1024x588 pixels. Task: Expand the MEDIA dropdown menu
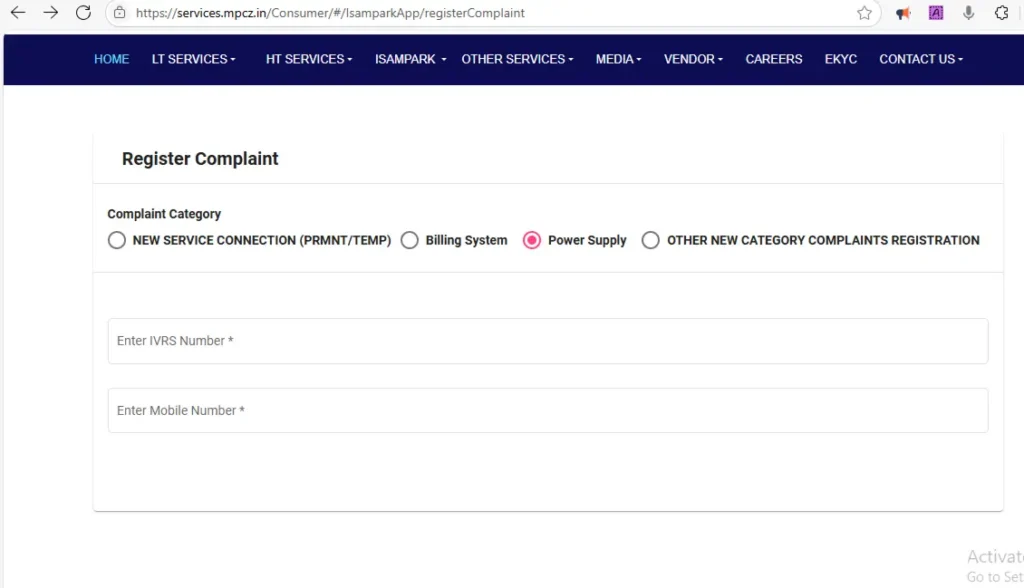[x=618, y=59]
